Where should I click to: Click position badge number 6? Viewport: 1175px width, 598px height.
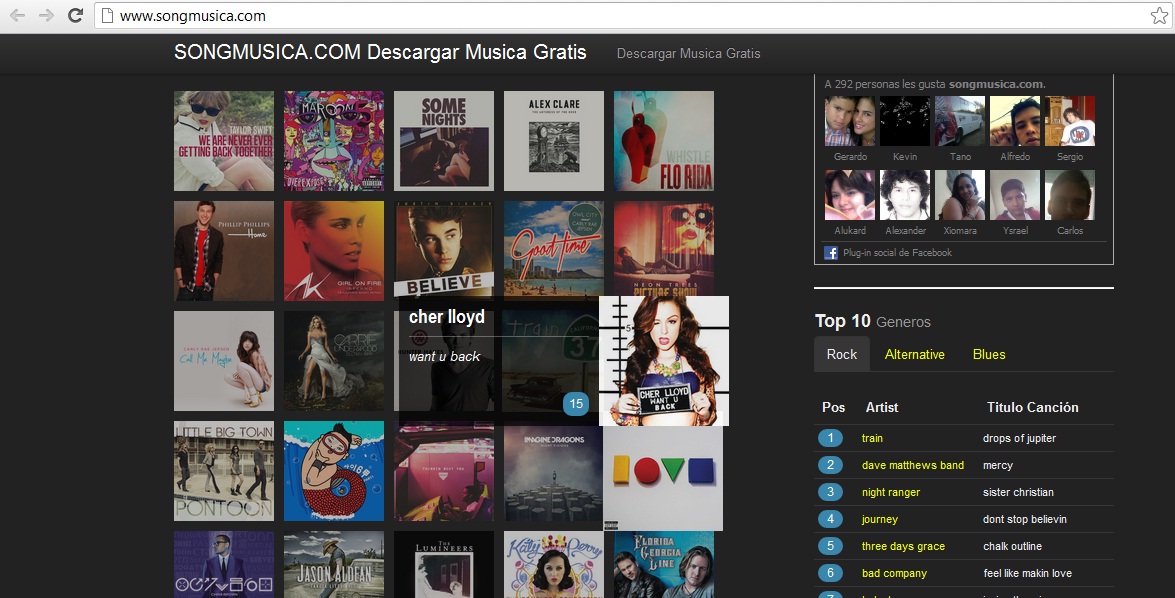click(830, 573)
